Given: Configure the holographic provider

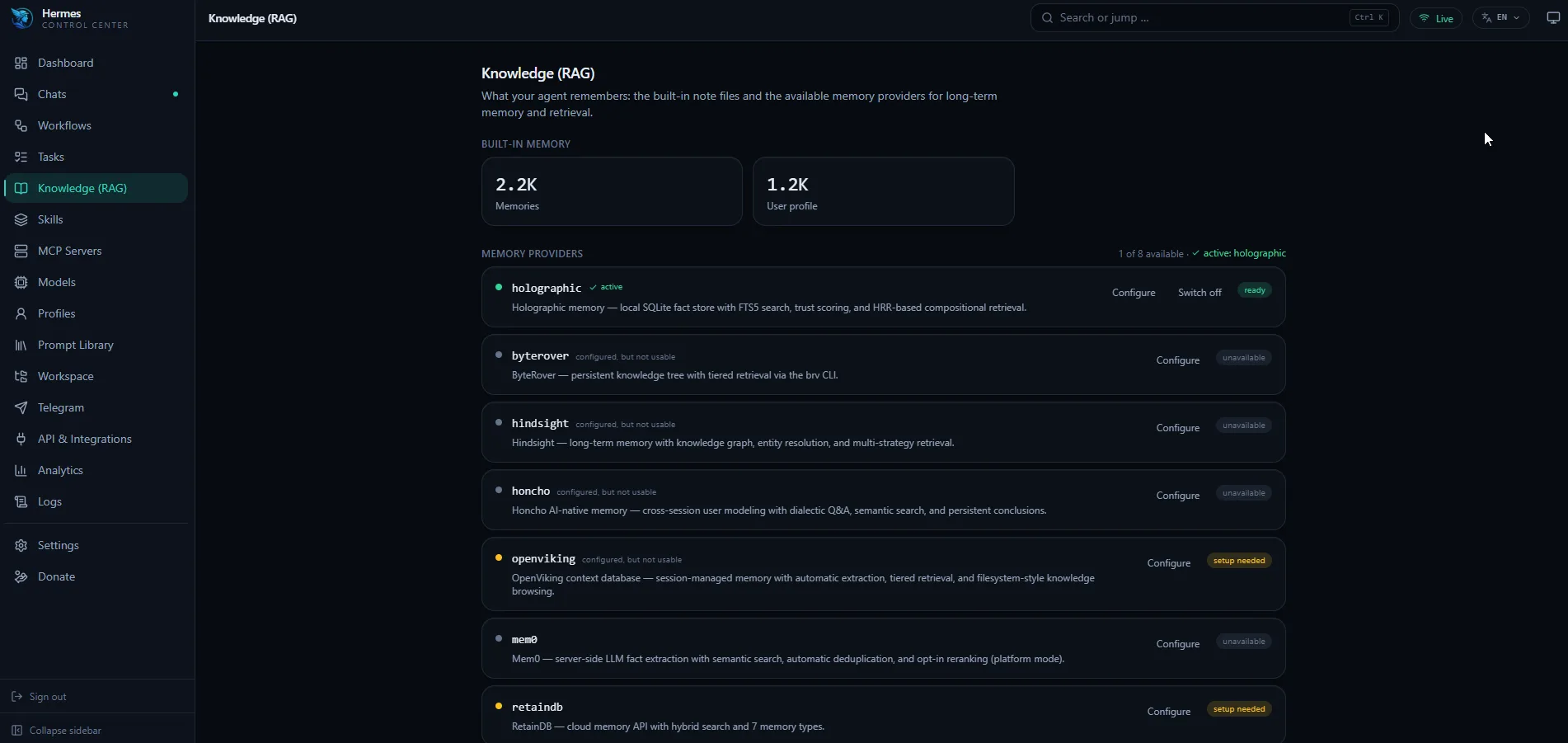Looking at the screenshot, I should pyautogui.click(x=1134, y=293).
